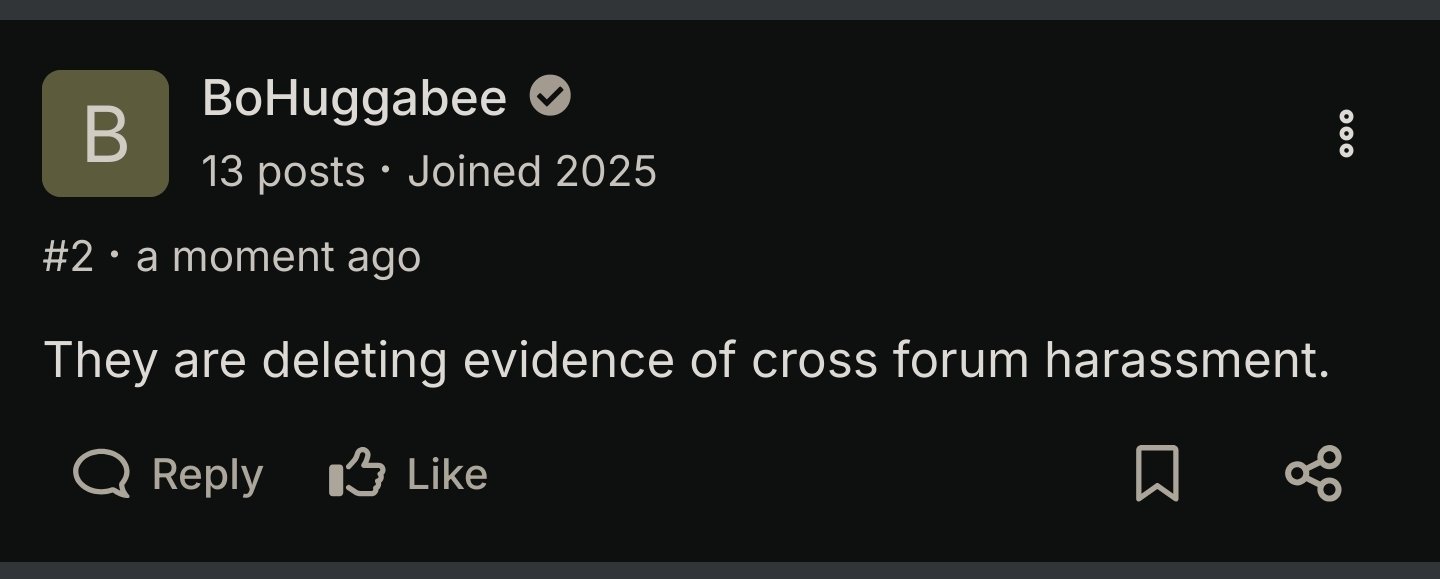
Task: Click the "Joined 2025" text
Action: 532,171
